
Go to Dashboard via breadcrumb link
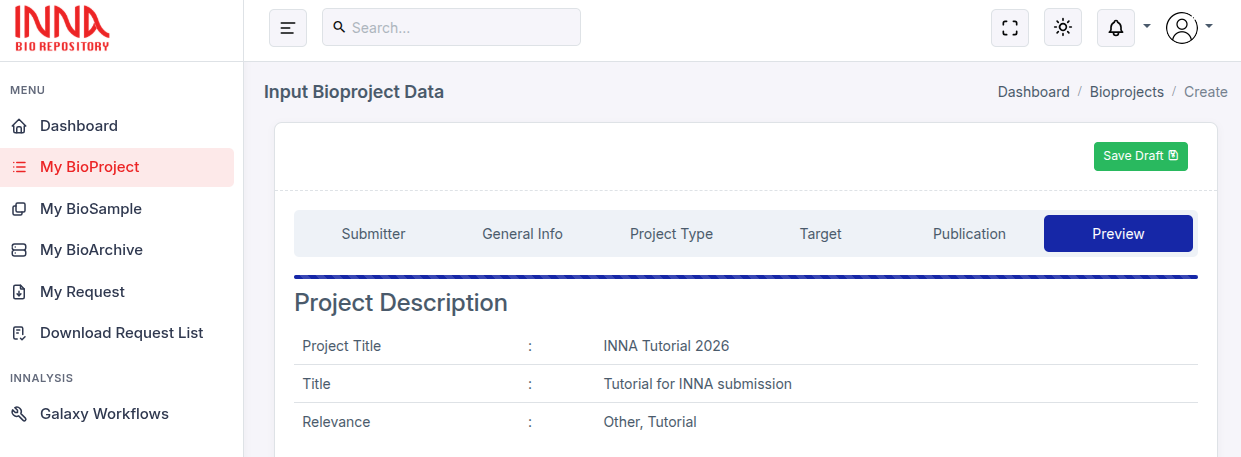[1033, 92]
